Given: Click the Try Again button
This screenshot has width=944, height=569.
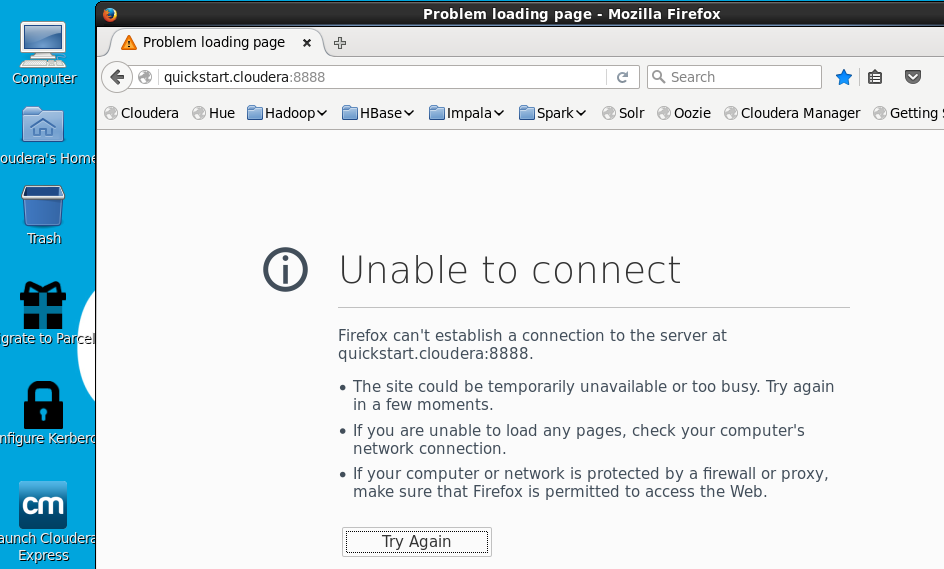Looking at the screenshot, I should (417, 542).
